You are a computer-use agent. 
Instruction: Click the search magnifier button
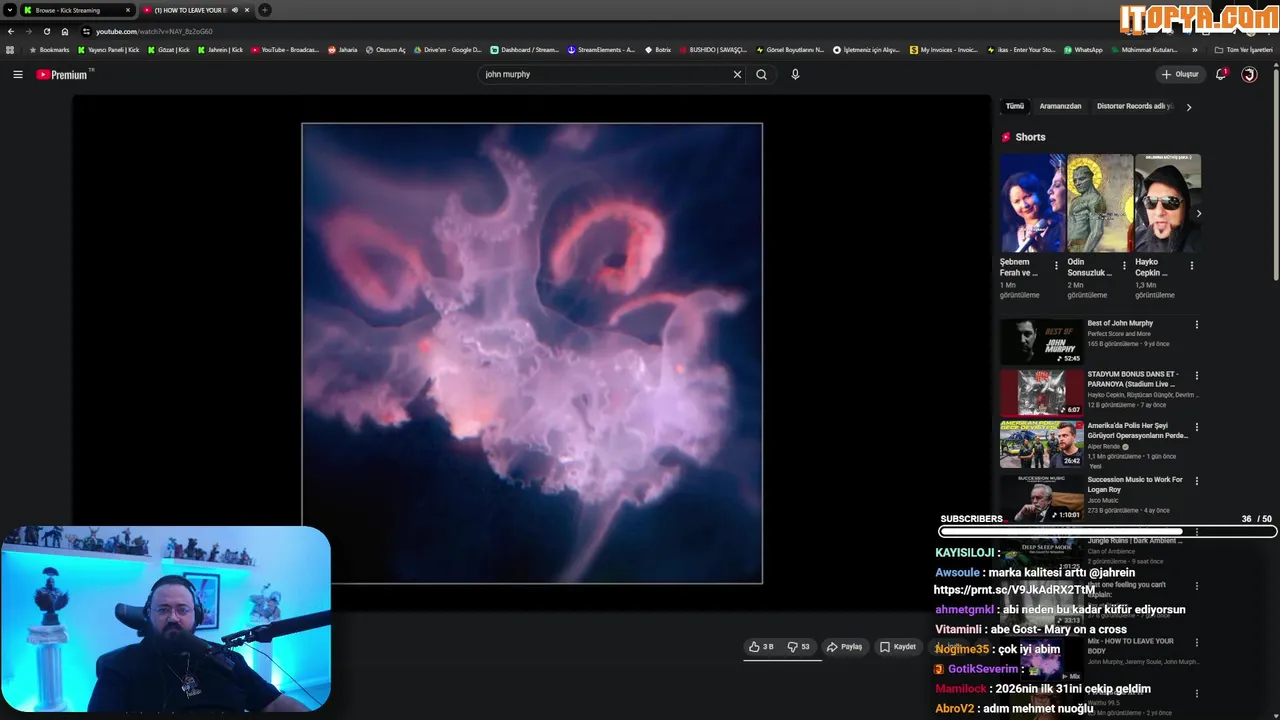[x=761, y=74]
